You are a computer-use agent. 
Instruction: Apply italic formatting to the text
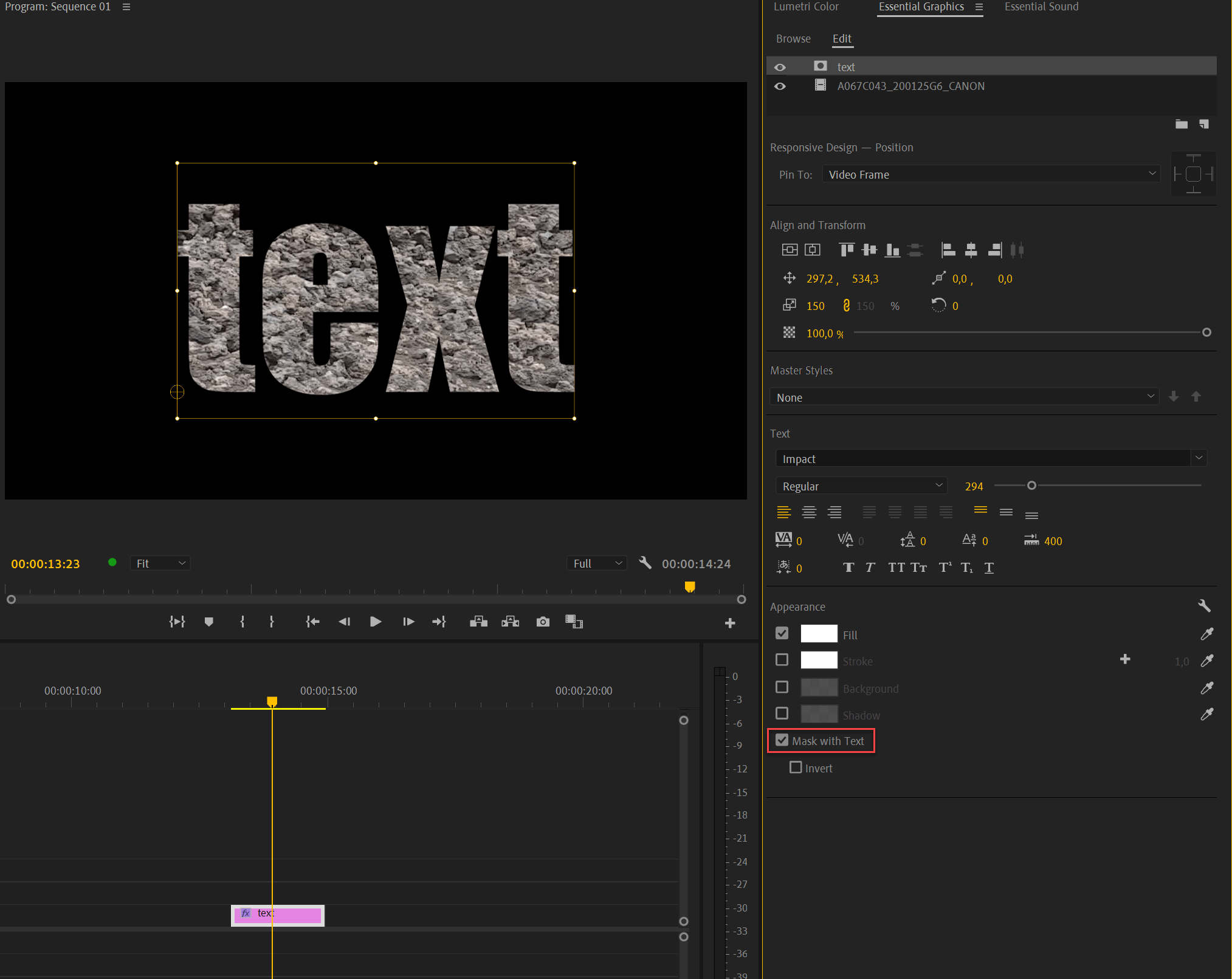pyautogui.click(x=870, y=568)
